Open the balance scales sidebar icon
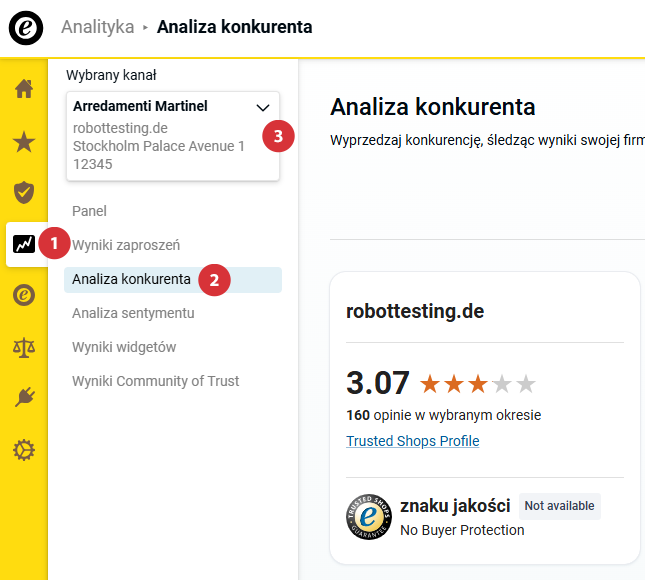 point(24,347)
